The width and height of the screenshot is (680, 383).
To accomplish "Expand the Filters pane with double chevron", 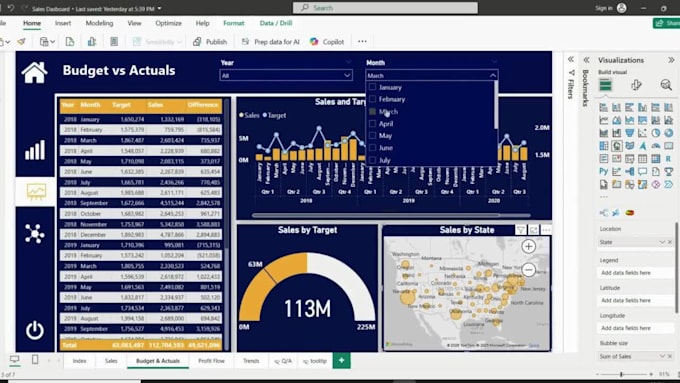I will [x=571, y=59].
